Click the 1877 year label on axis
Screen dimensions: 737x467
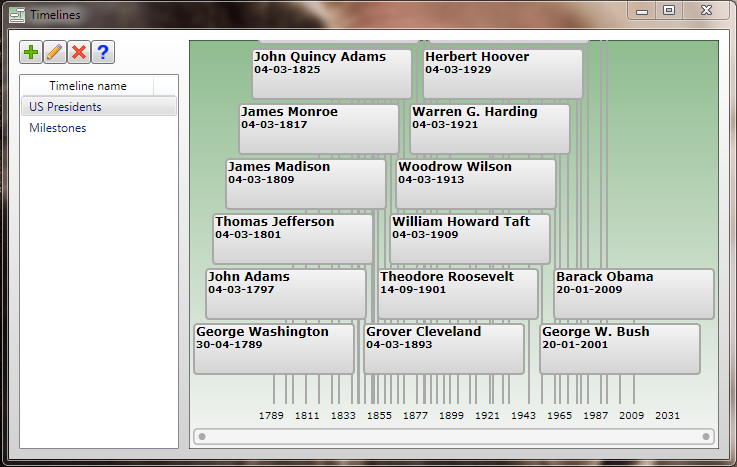point(416,415)
